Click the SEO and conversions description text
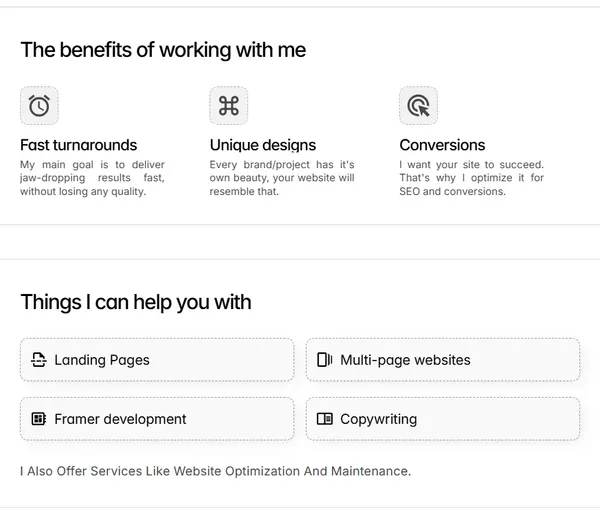The width and height of the screenshot is (600, 513). pyautogui.click(x=471, y=178)
